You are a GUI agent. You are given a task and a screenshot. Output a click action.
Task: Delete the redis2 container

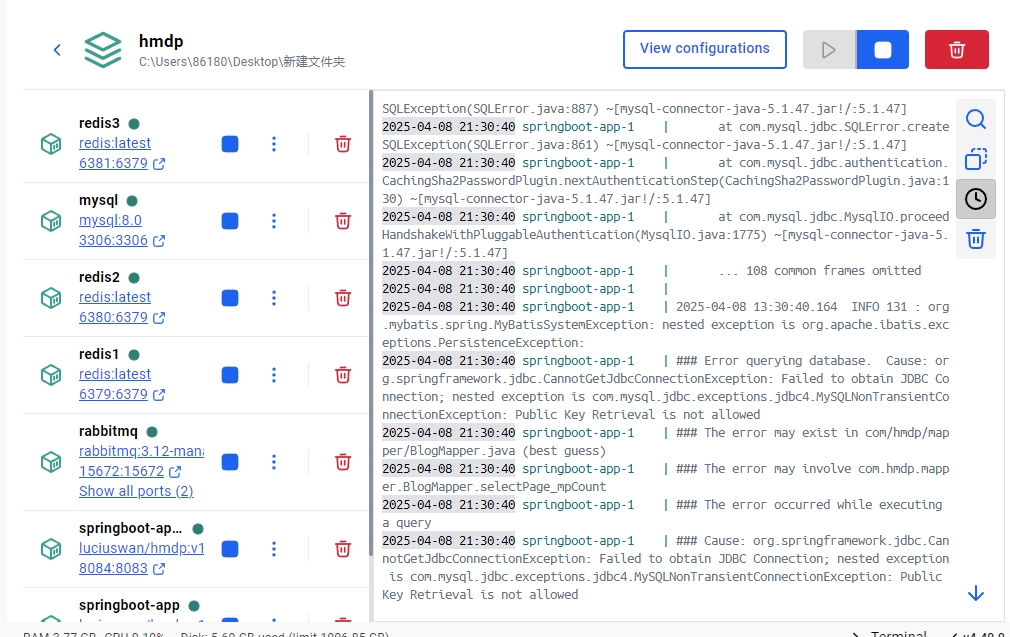pyautogui.click(x=343, y=298)
